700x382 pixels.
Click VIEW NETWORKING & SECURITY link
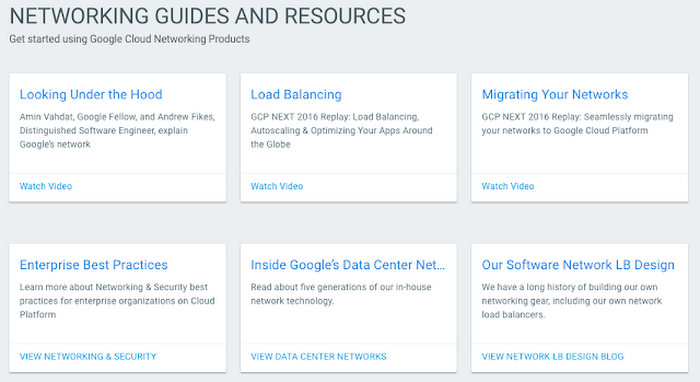[x=88, y=357]
